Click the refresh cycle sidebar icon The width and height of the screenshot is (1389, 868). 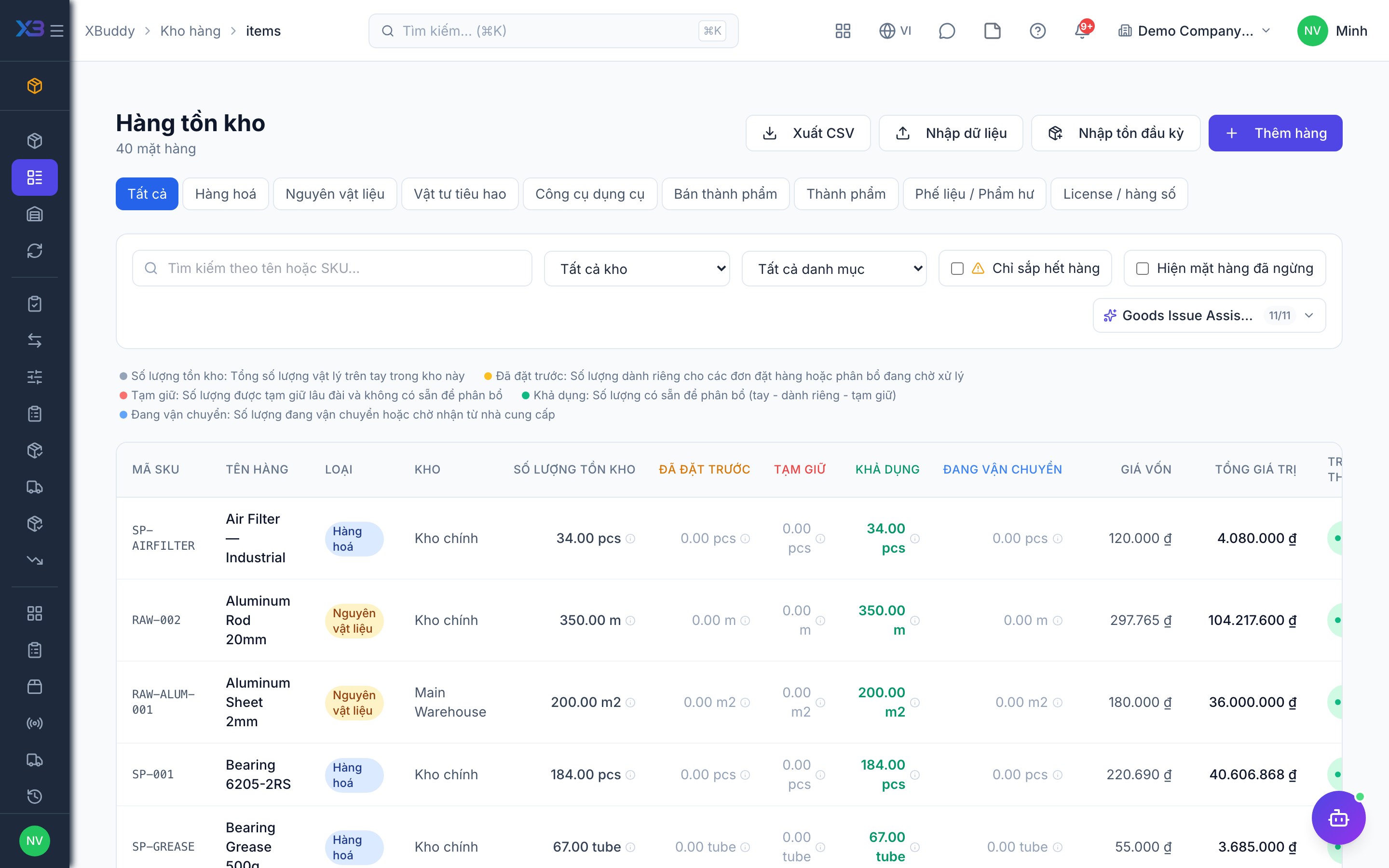[x=34, y=251]
